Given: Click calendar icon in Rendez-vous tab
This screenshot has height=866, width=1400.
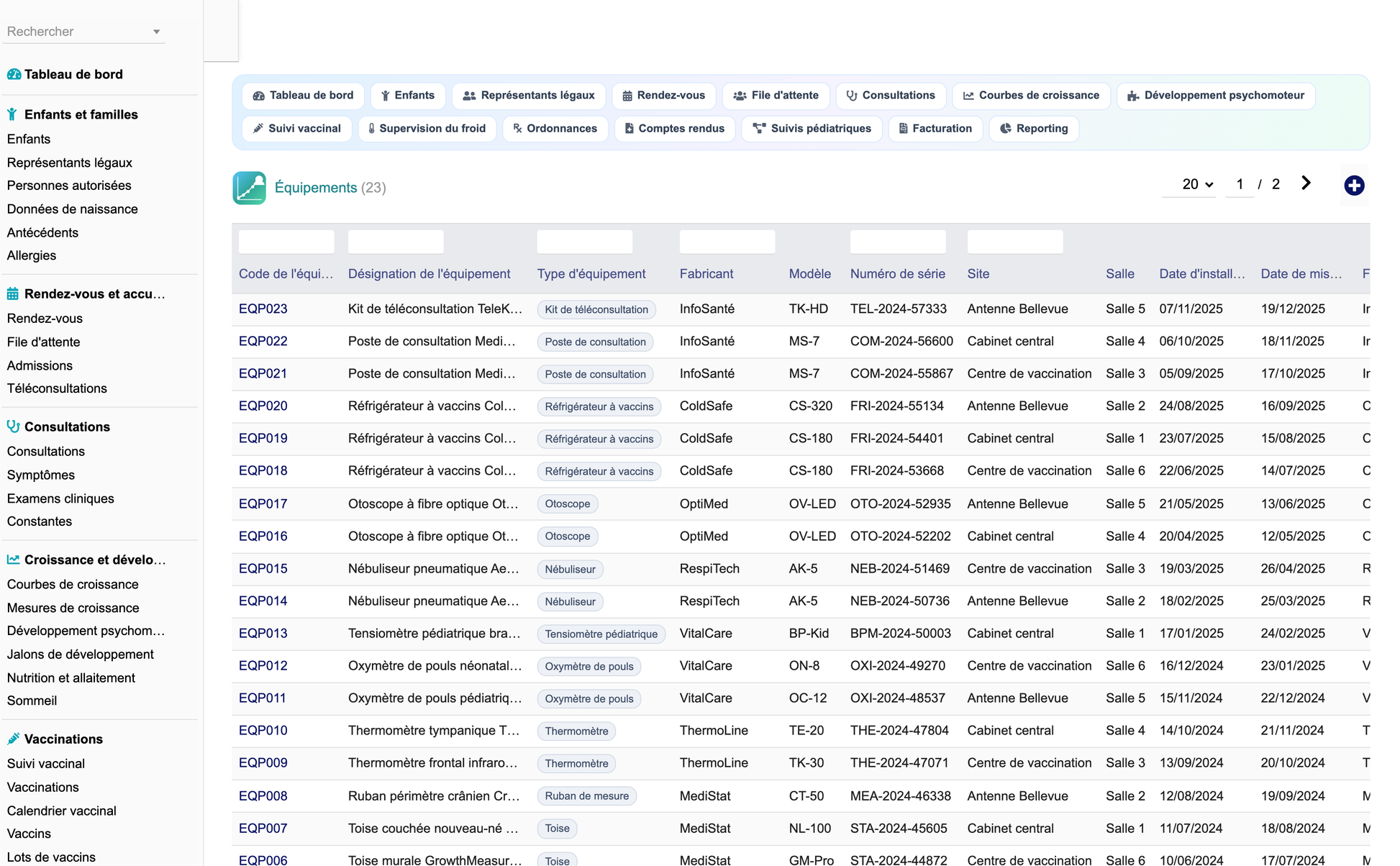Looking at the screenshot, I should [x=627, y=96].
